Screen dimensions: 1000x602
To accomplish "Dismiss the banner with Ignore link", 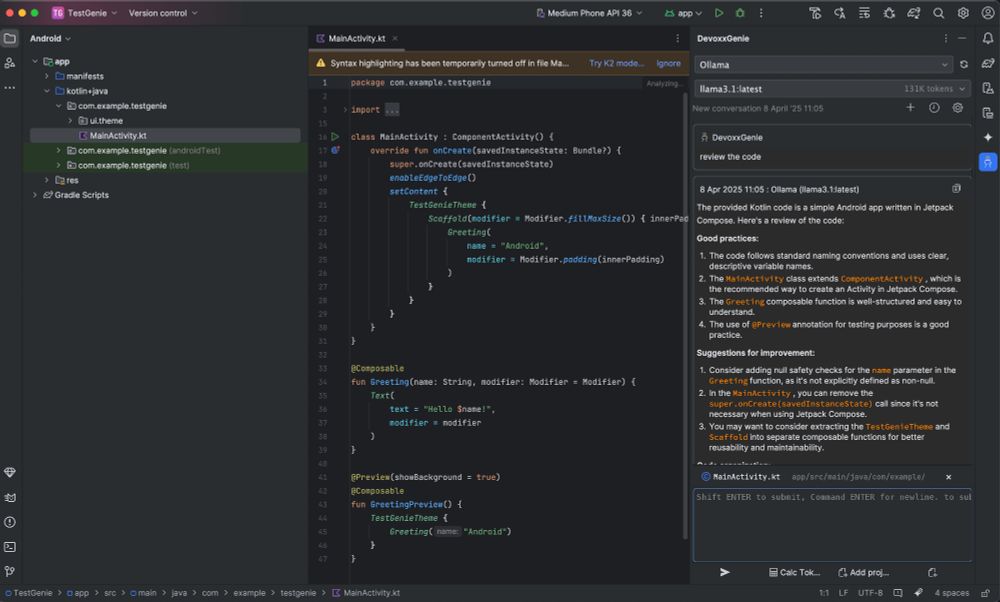I will pos(668,63).
